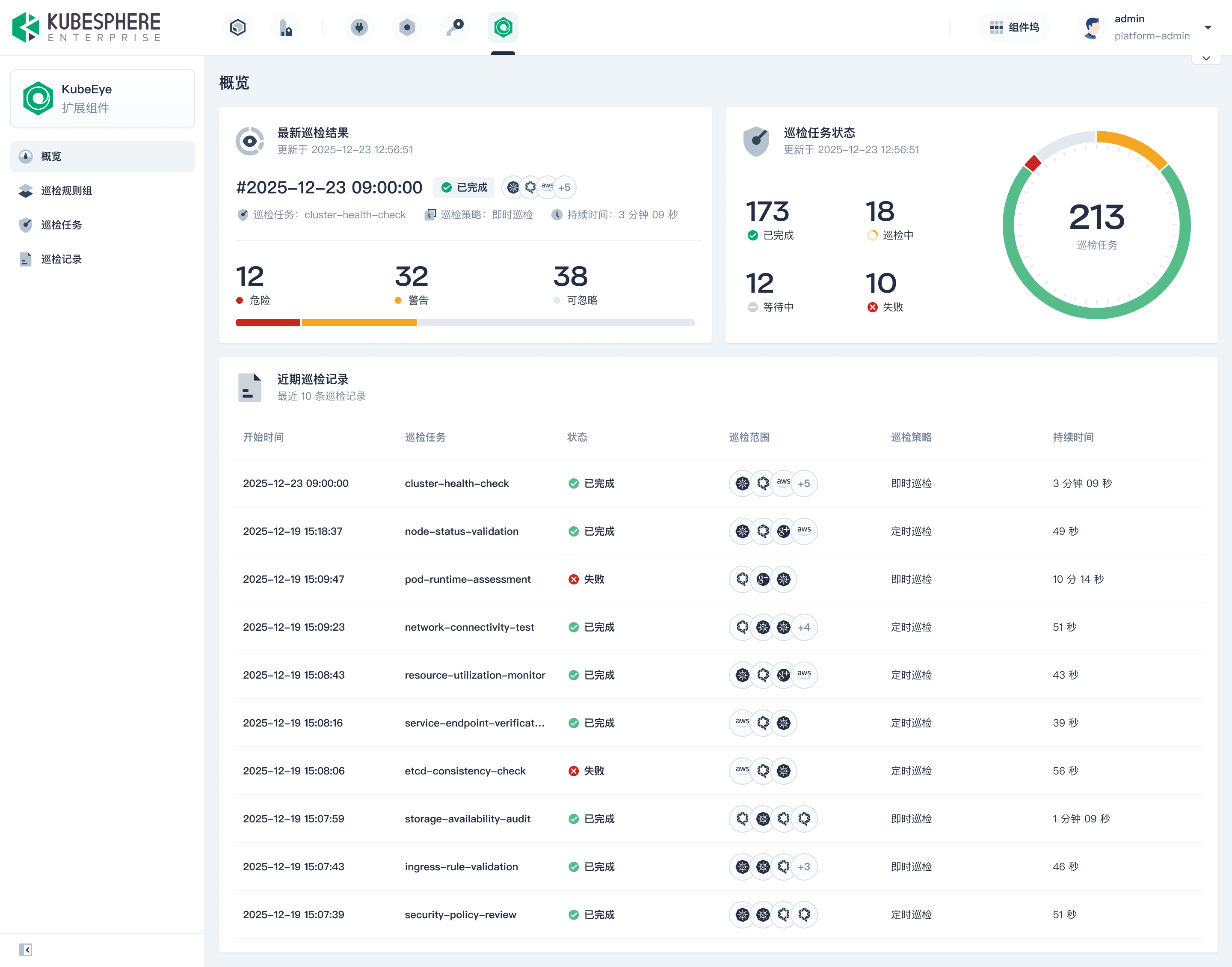Expand the +4 clusters badge for network-connectivity-test

point(804,627)
